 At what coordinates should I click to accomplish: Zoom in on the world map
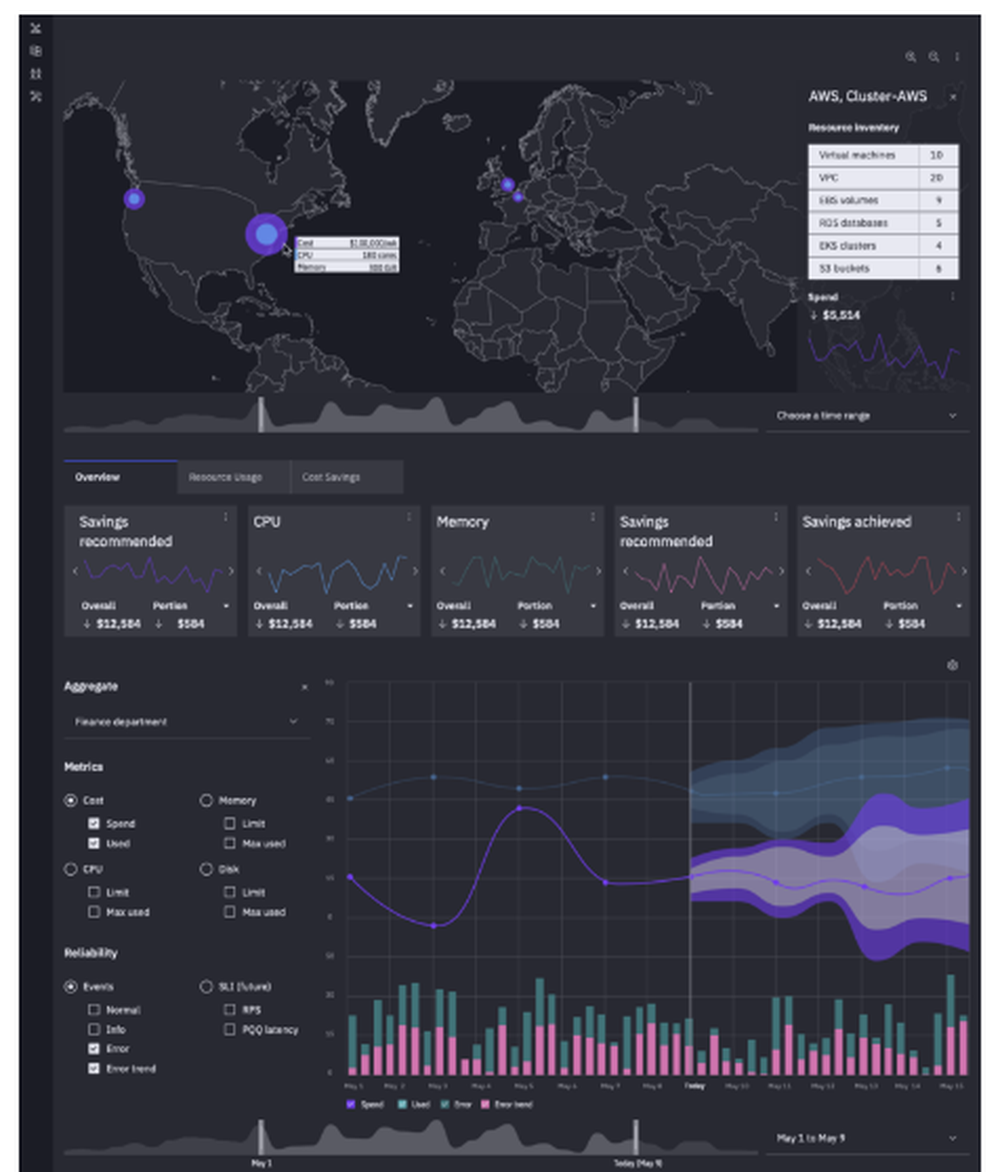[910, 56]
